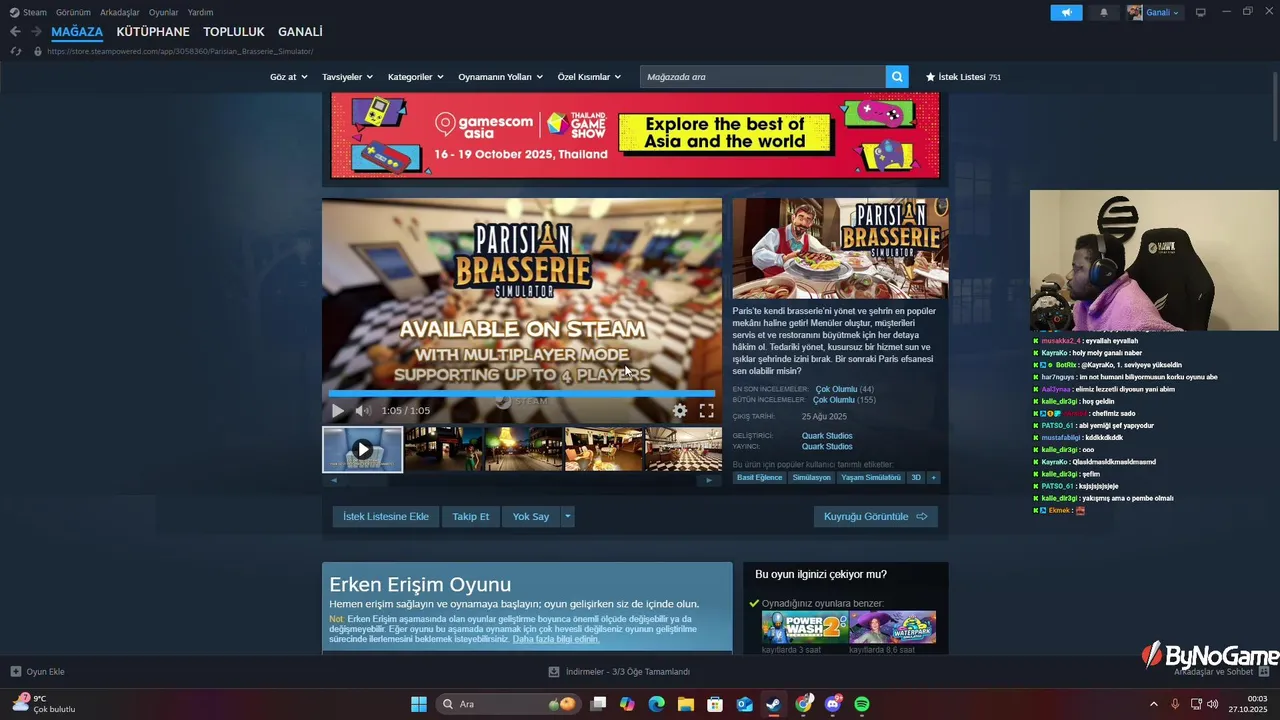The height and width of the screenshot is (720, 1280).
Task: Open Windows Start menu
Action: point(419,704)
